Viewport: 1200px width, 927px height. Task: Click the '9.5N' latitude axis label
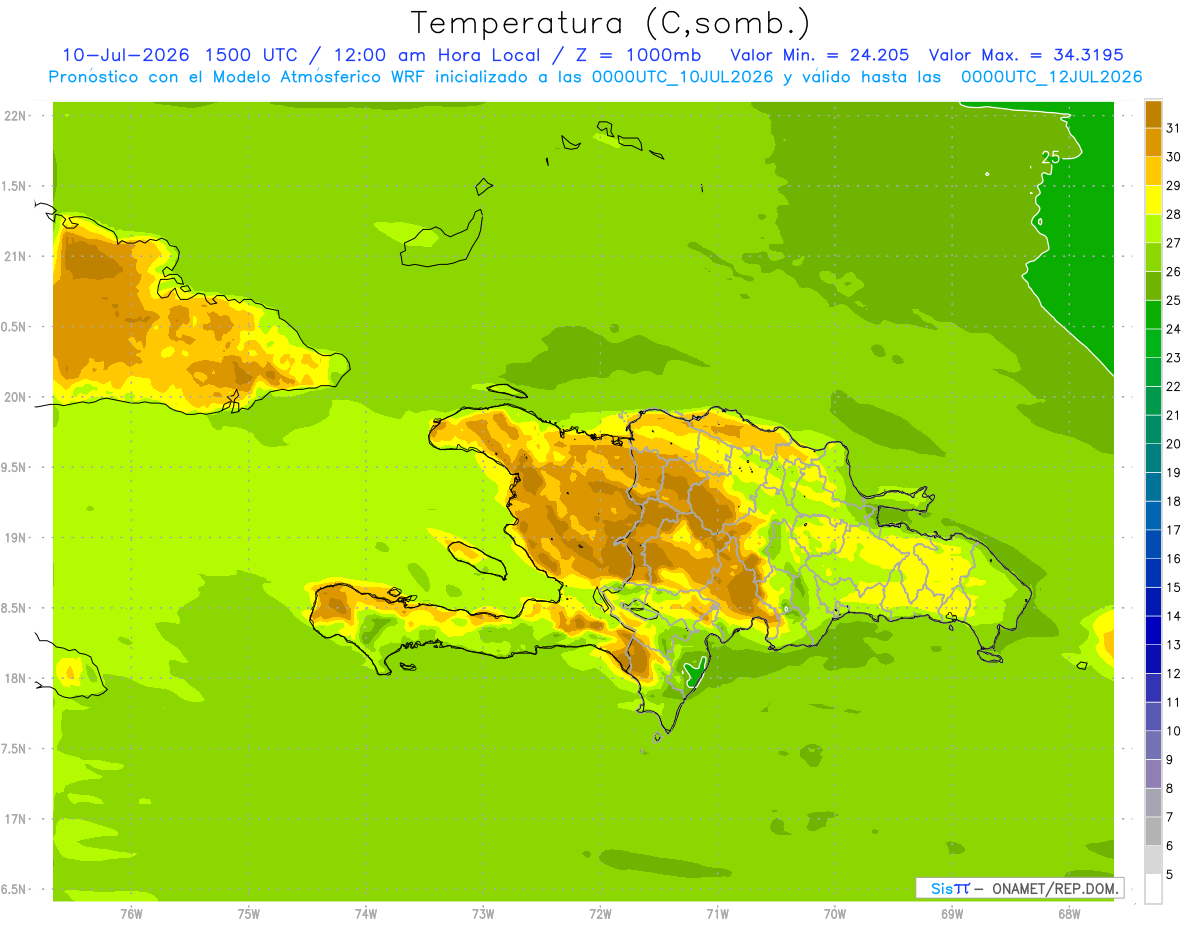15,468
